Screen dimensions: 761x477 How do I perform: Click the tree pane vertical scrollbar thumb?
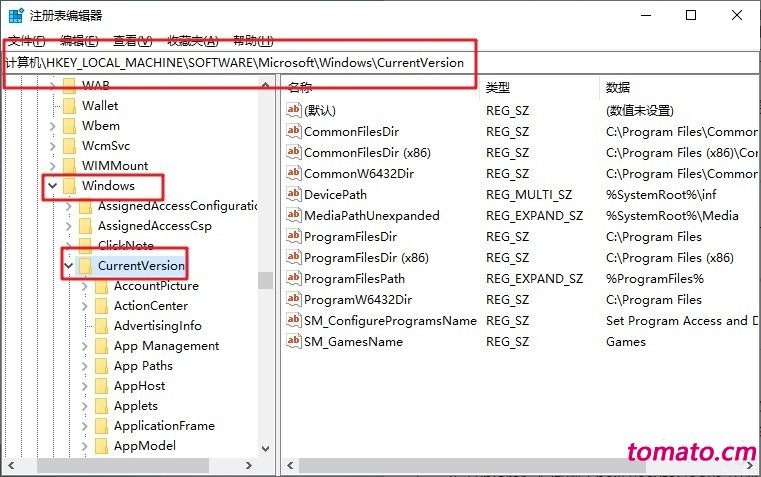(265, 280)
